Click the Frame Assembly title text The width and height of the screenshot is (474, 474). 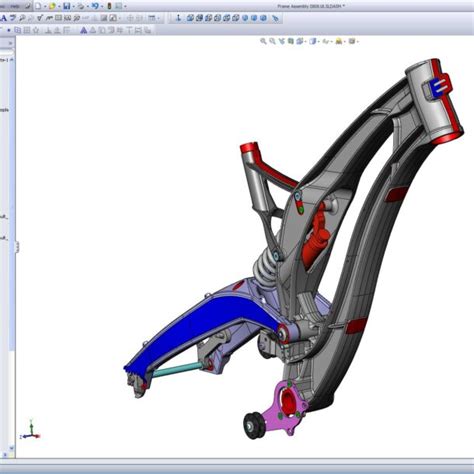tap(310, 6)
